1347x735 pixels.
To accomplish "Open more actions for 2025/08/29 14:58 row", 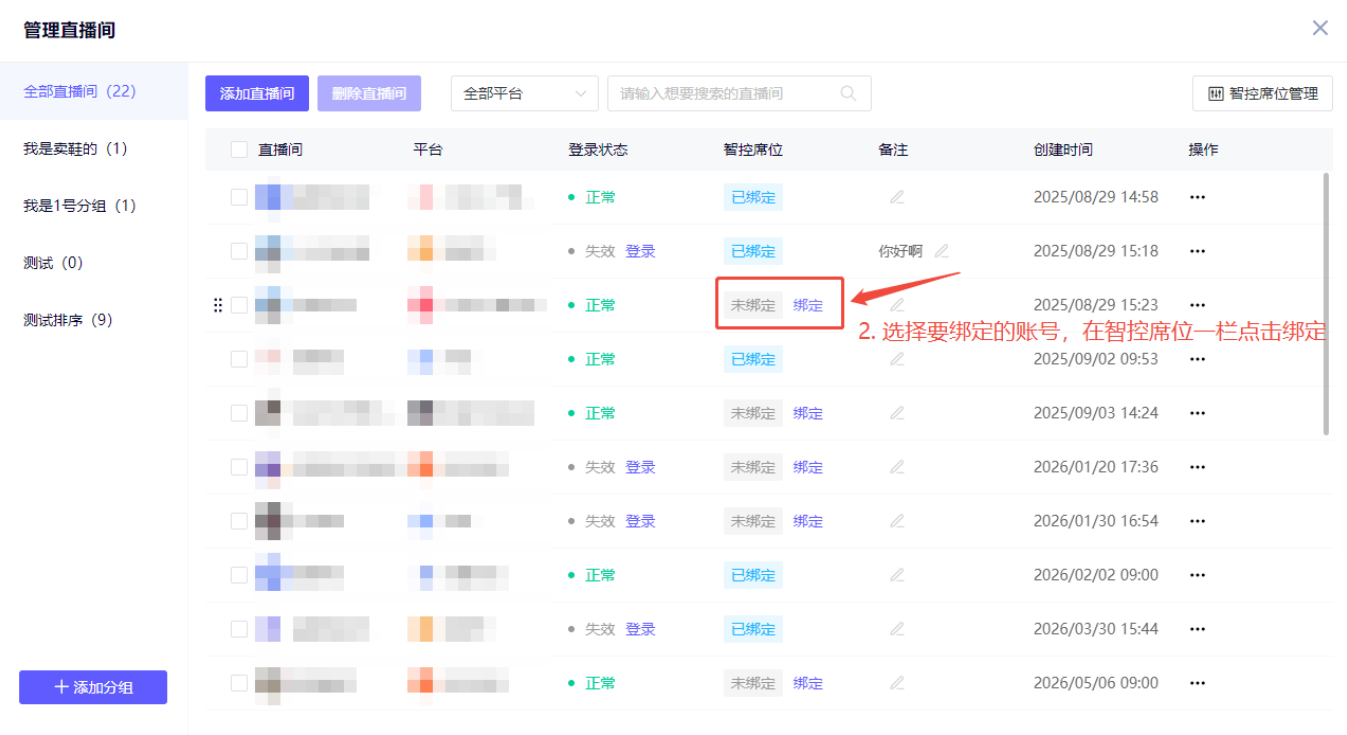I will tap(1197, 197).
